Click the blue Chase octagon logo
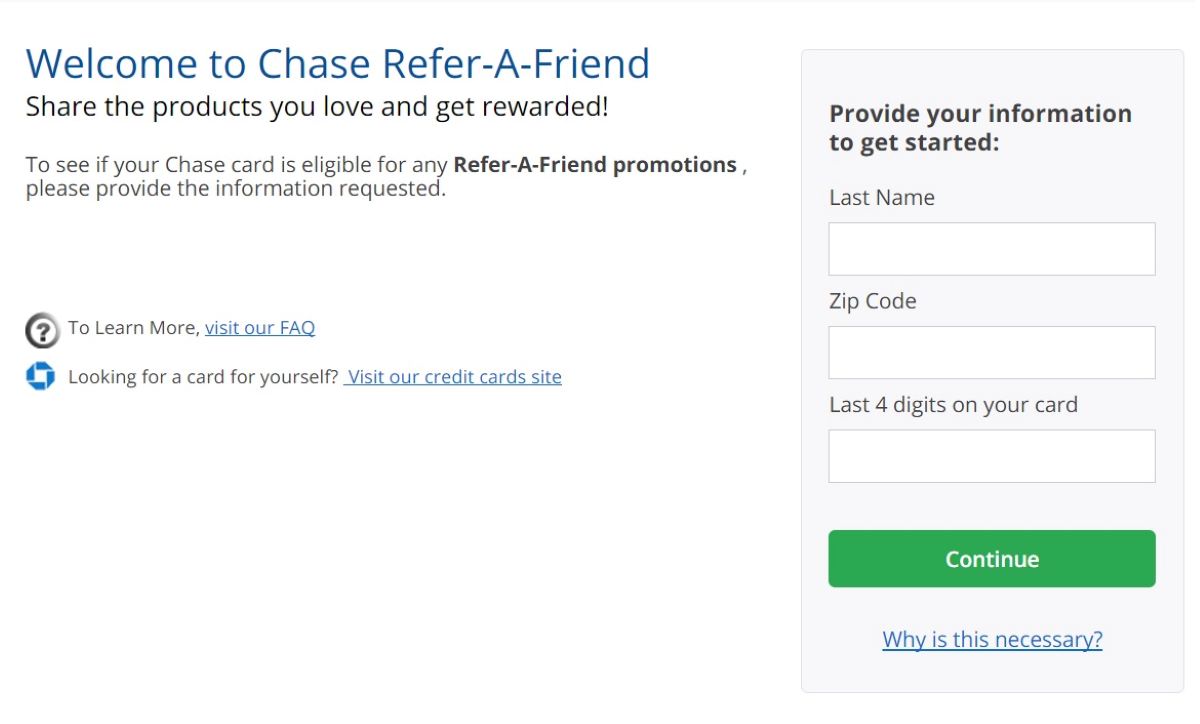The height and width of the screenshot is (724, 1200). (x=40, y=376)
